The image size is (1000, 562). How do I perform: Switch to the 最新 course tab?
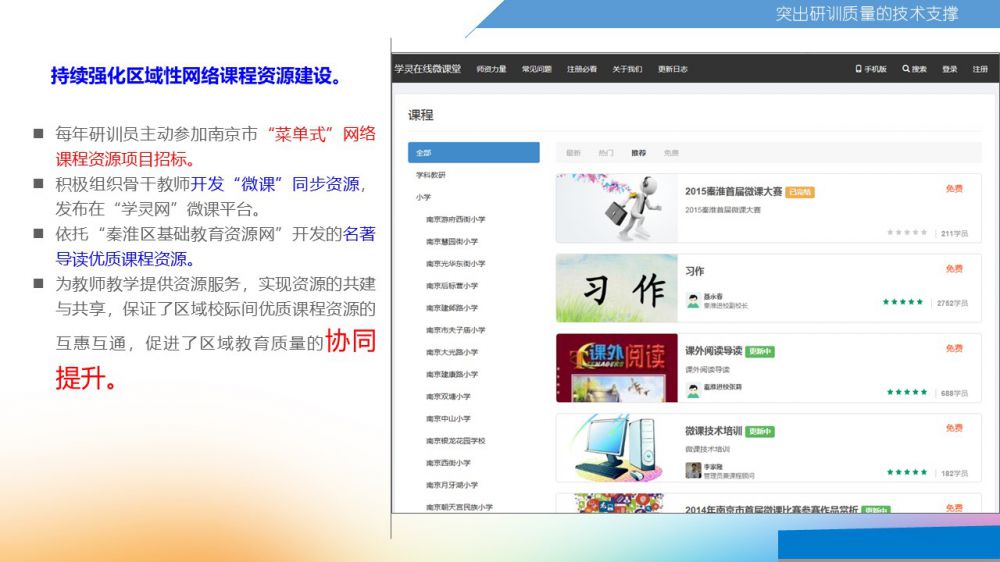coord(573,153)
